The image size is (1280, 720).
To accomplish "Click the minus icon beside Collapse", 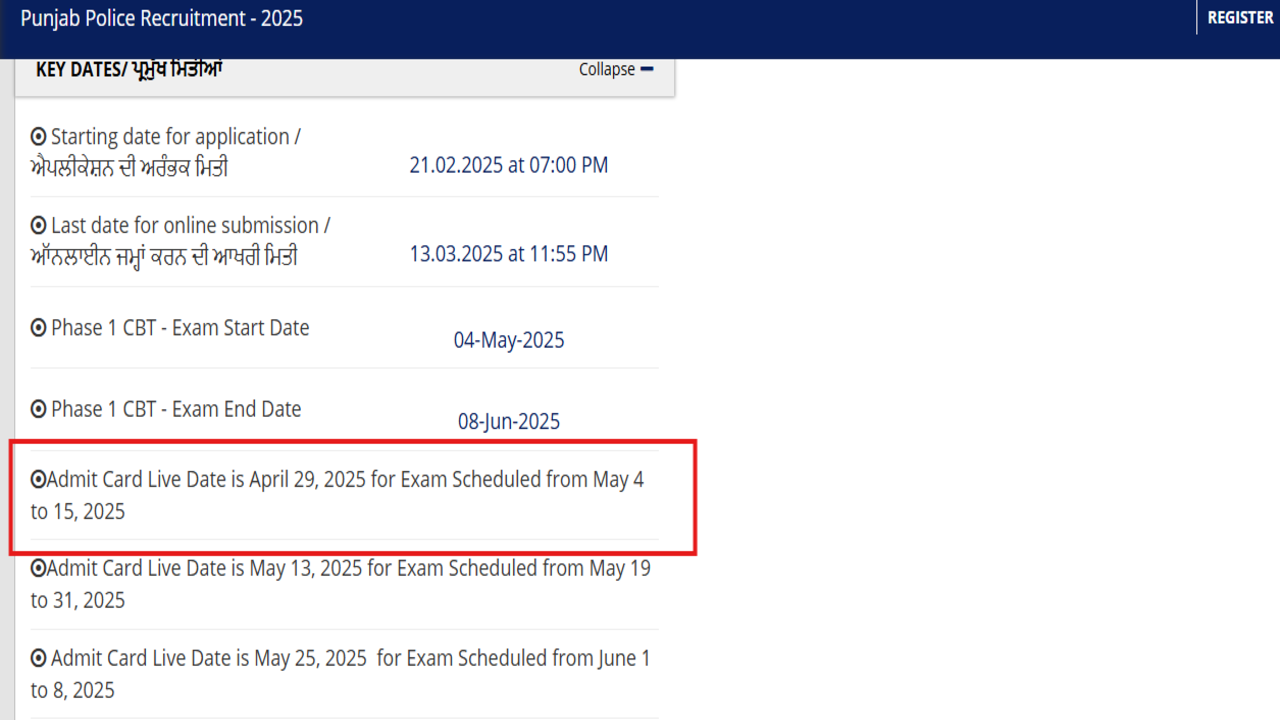I will [x=647, y=69].
